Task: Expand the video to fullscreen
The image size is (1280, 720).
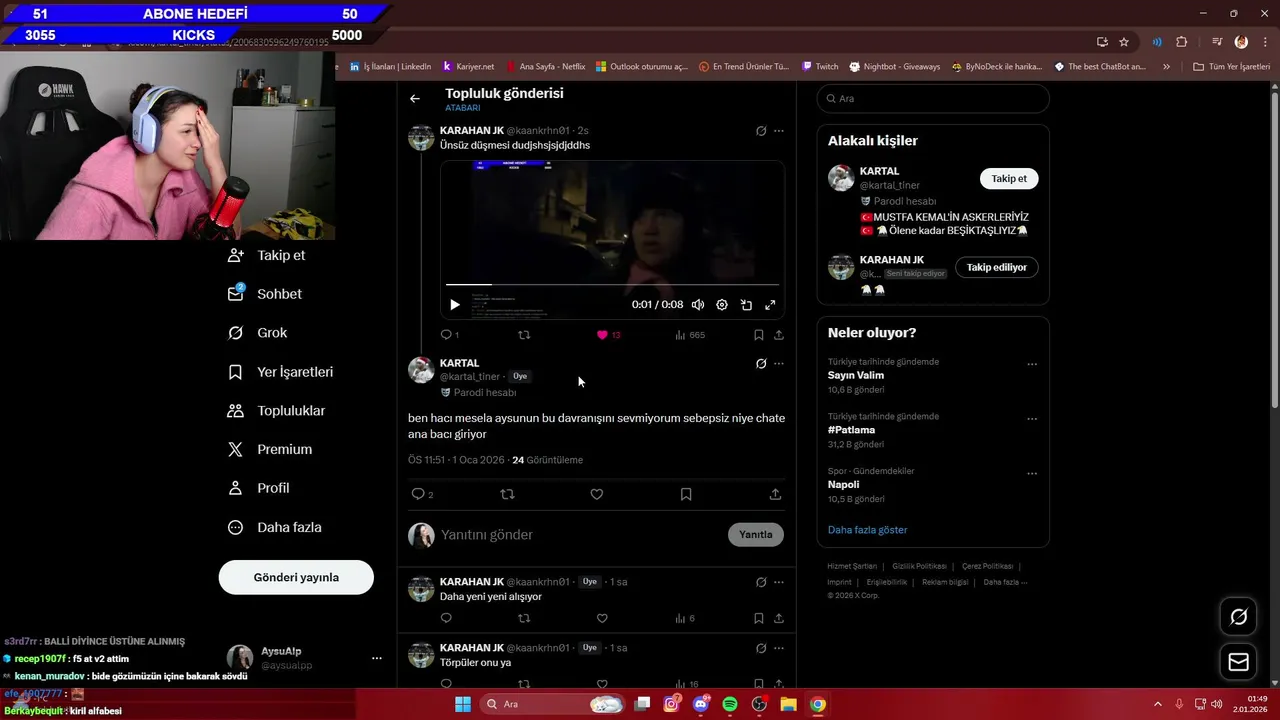Action: point(770,305)
